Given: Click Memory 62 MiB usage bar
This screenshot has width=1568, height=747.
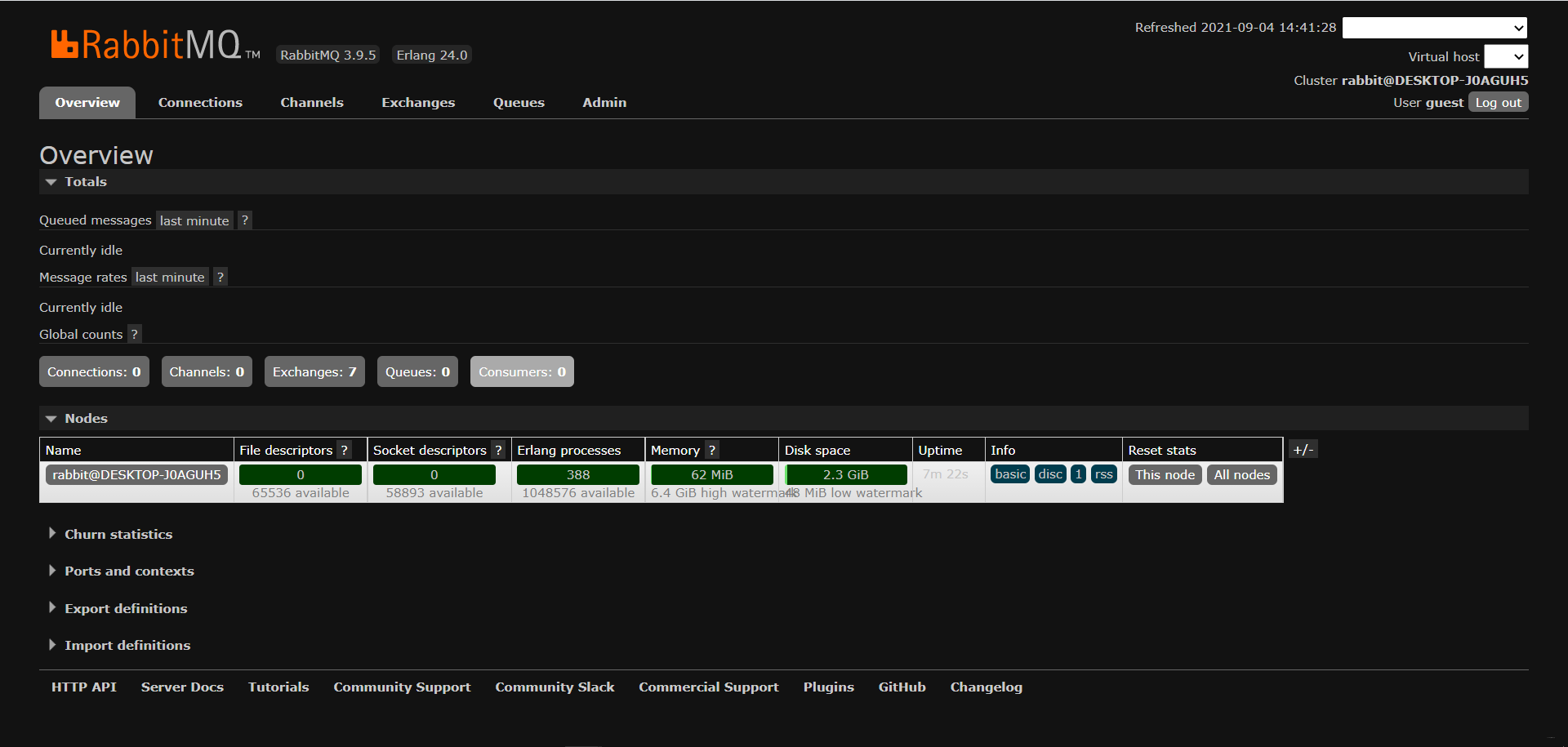Looking at the screenshot, I should (x=712, y=474).
